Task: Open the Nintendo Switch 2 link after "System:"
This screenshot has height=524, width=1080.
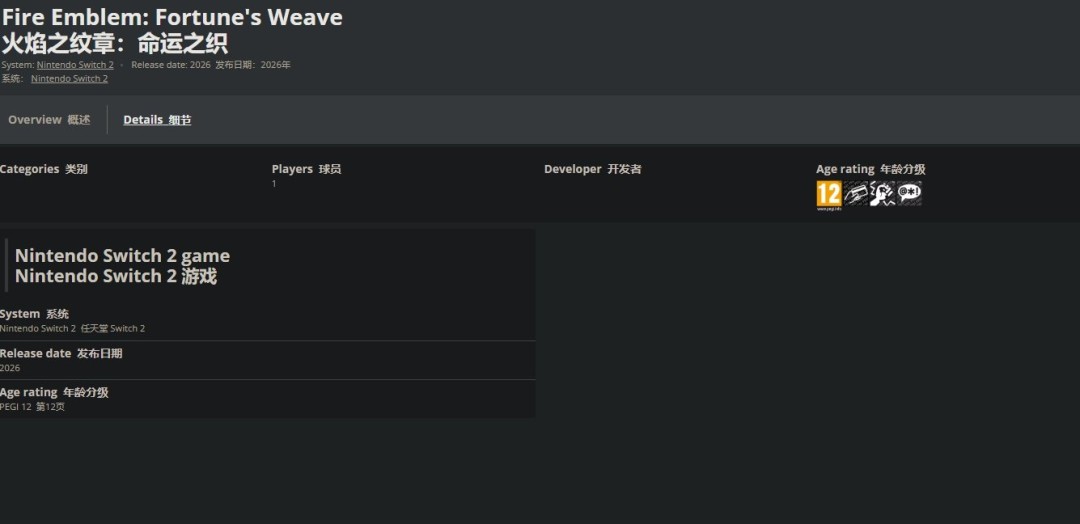Action: click(x=75, y=65)
